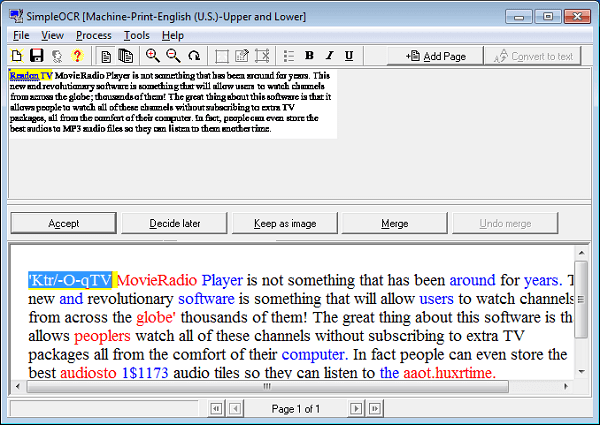This screenshot has width=600, height=425.
Task: Go to previous page arrow
Action: pos(235,409)
